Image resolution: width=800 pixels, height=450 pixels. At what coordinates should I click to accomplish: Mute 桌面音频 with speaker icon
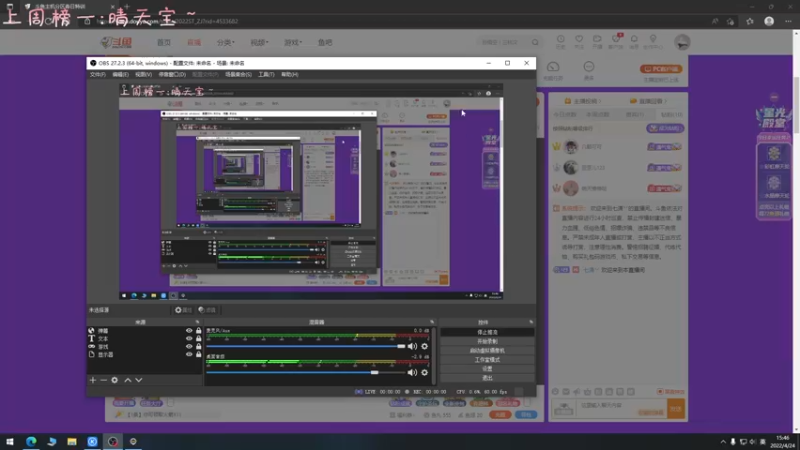(x=412, y=372)
